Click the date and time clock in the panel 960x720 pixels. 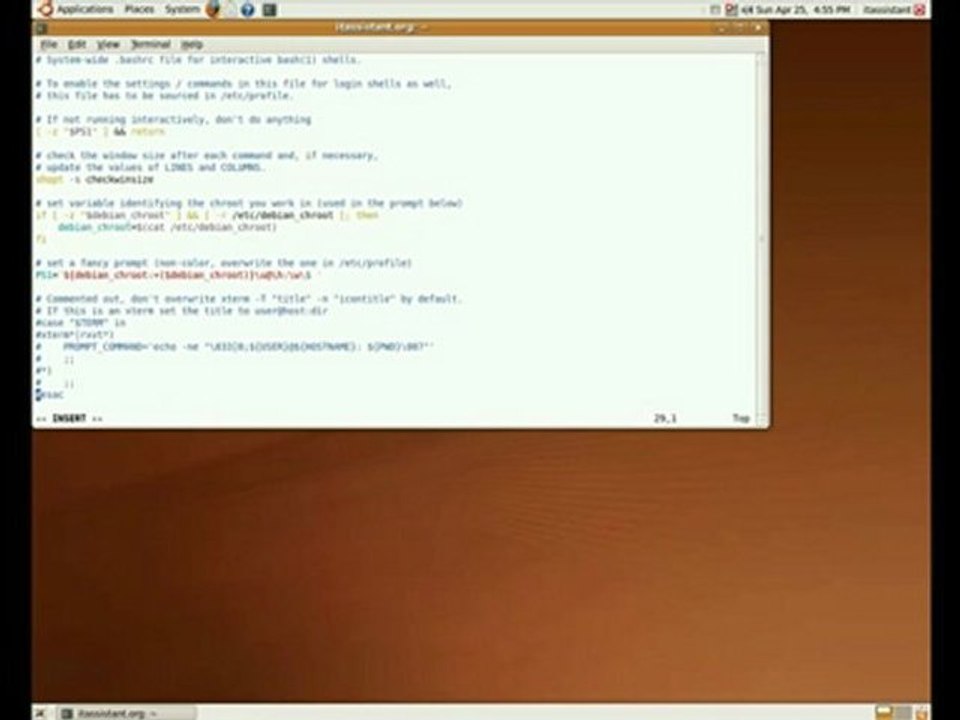pos(803,10)
